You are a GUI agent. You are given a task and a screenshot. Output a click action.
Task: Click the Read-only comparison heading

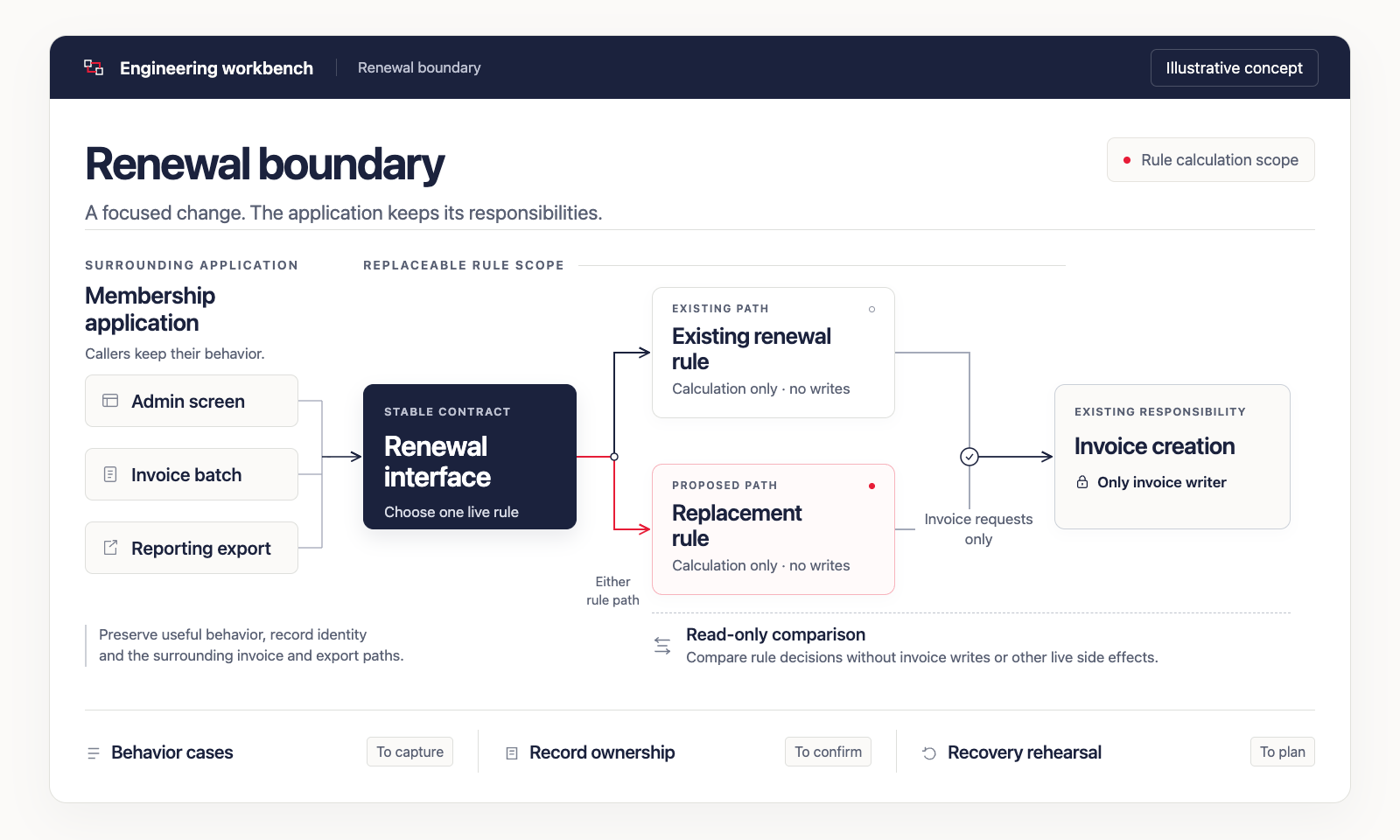pyautogui.click(x=775, y=634)
